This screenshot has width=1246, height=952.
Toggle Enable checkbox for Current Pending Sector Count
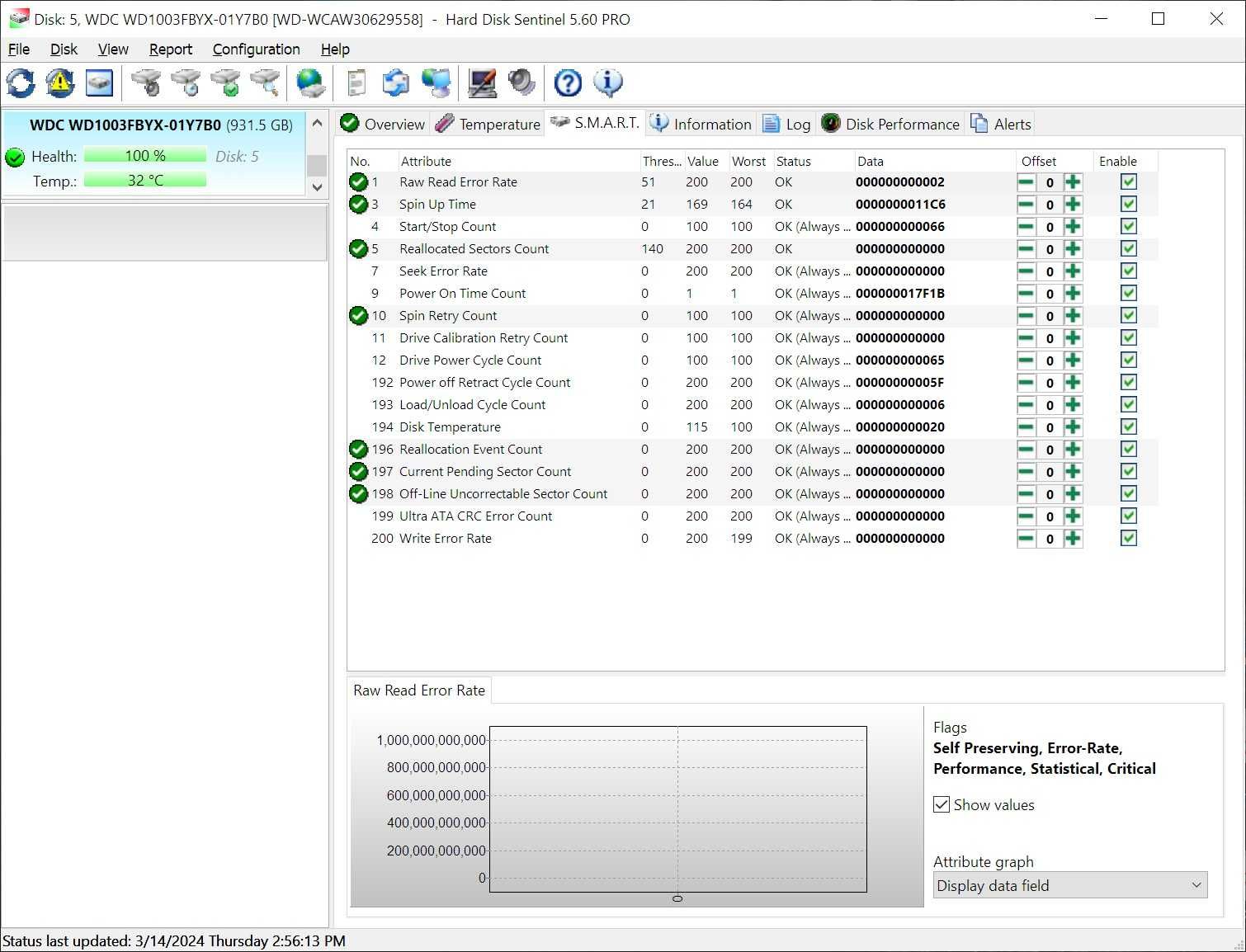point(1129,472)
